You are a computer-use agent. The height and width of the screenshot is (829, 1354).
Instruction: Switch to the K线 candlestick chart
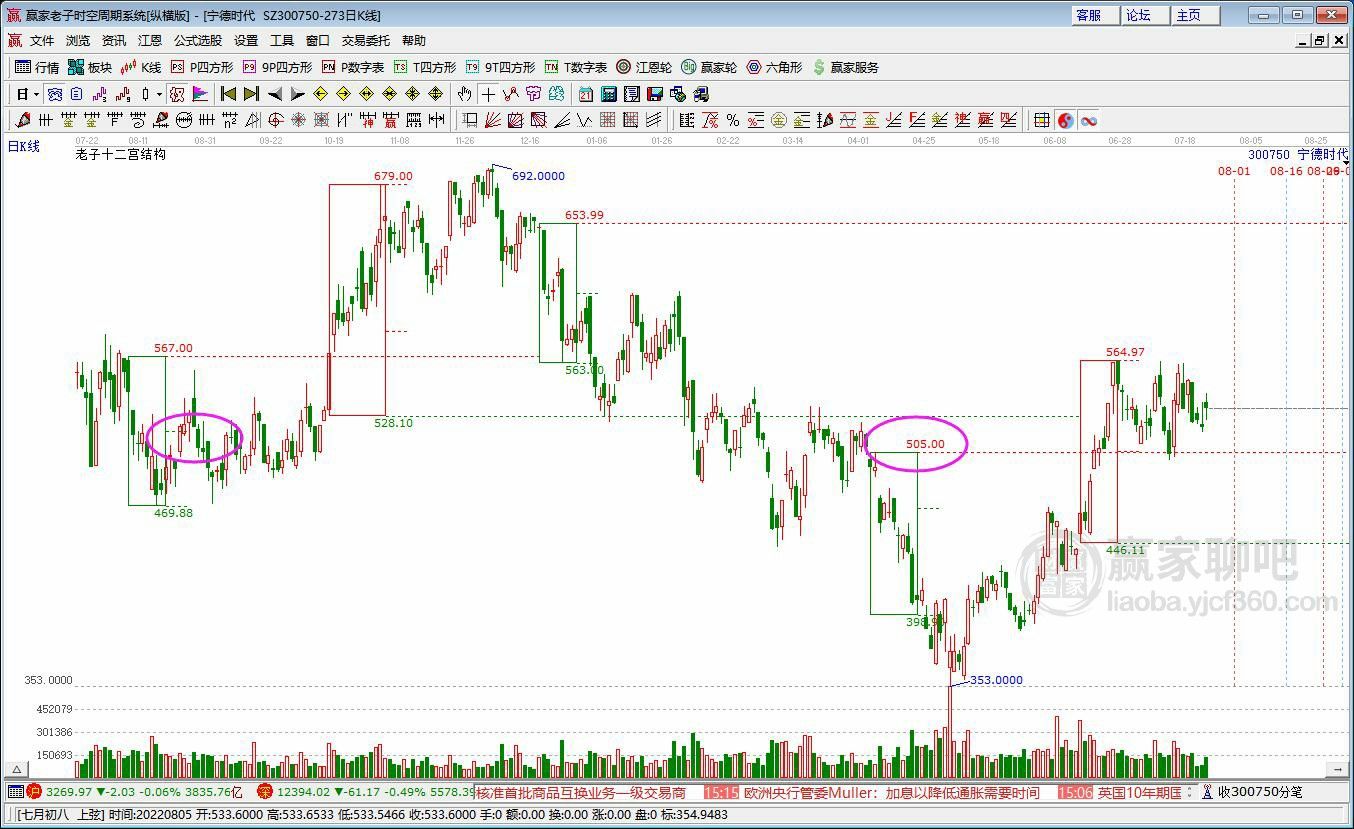[x=141, y=67]
